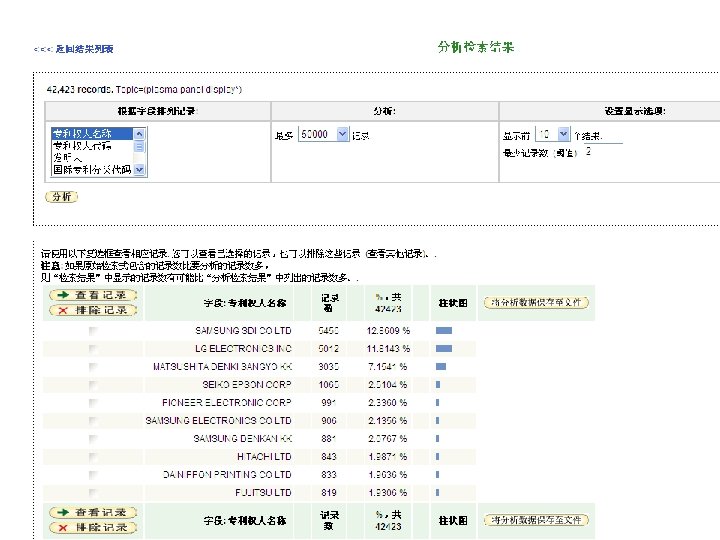Click listbox scroll down arrow
This screenshot has height=540, width=720.
[139, 169]
